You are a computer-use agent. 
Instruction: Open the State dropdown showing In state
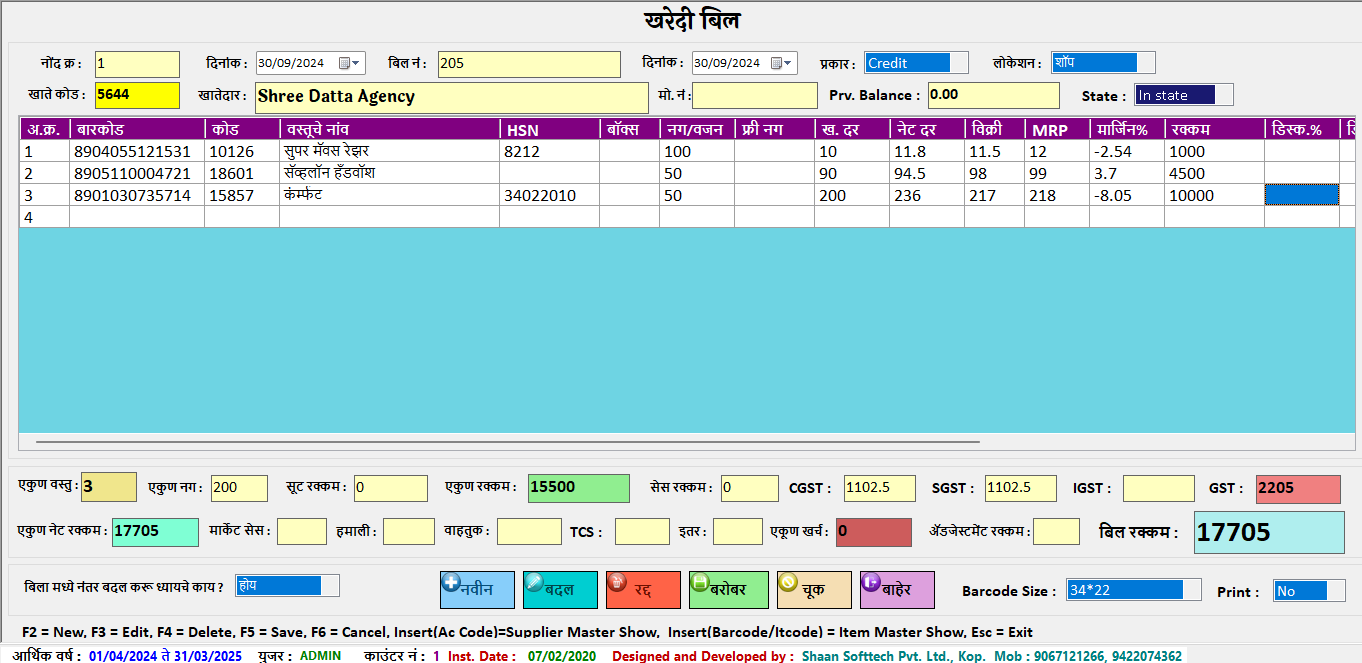(x=1224, y=95)
